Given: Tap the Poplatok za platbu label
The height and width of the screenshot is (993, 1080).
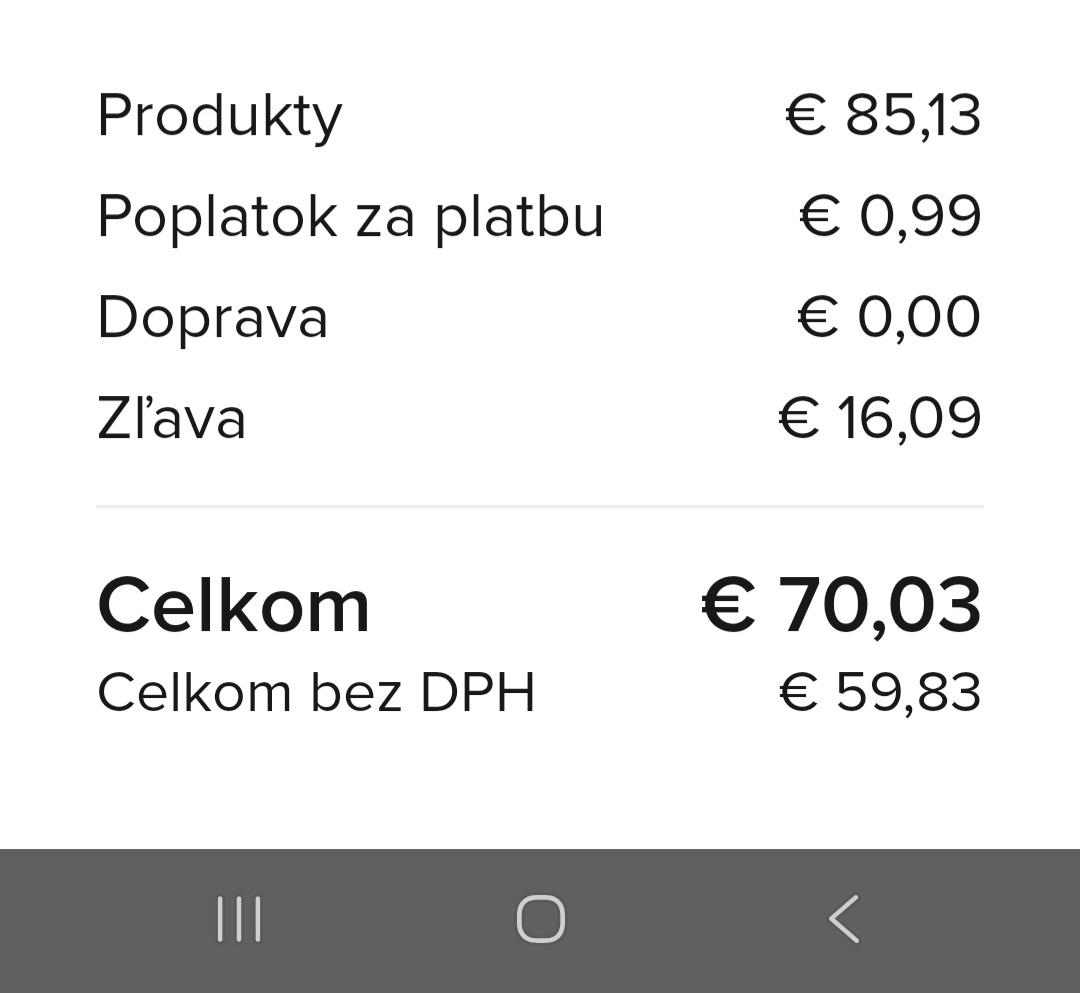Looking at the screenshot, I should (350, 217).
